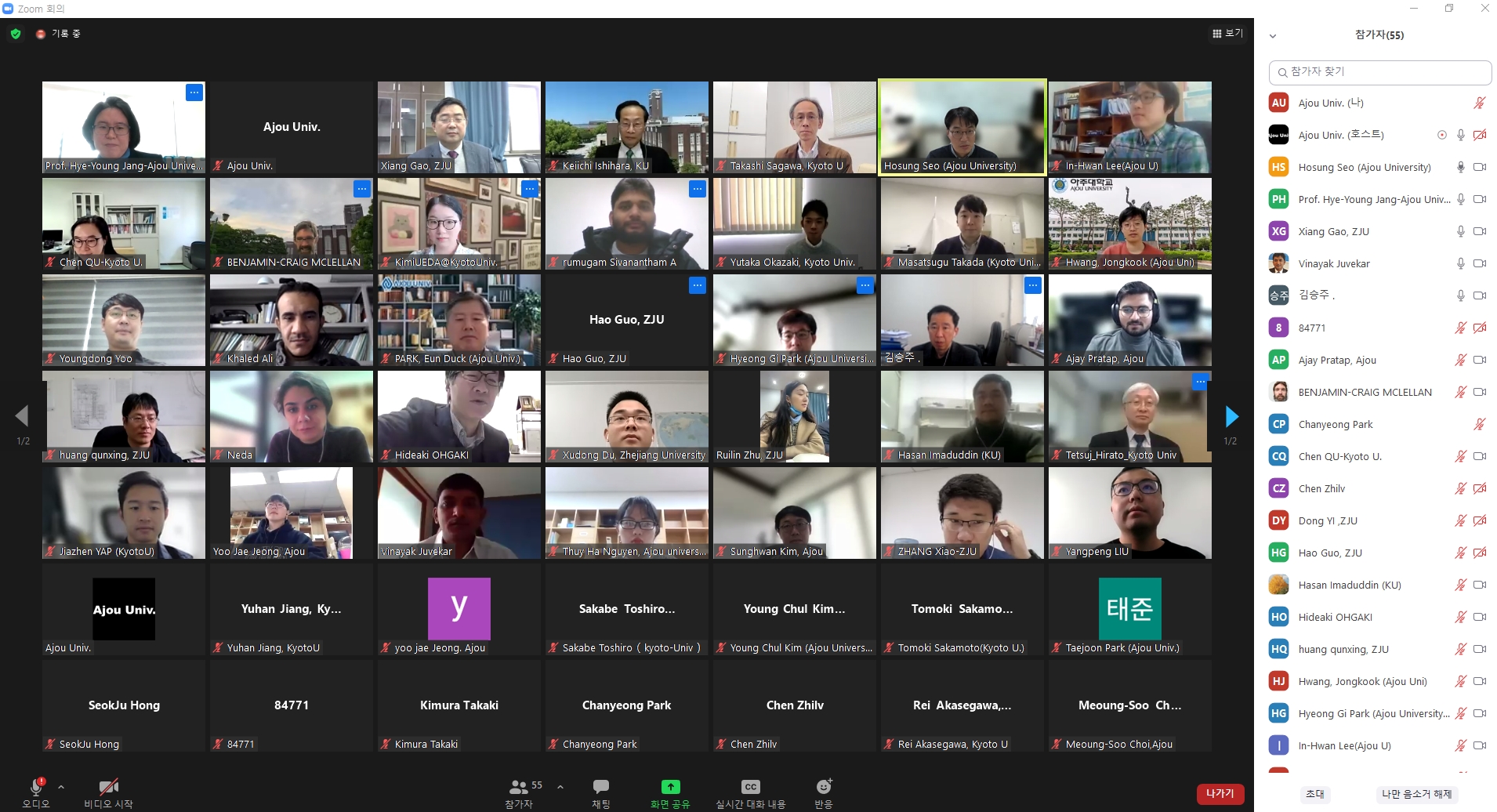Viewport: 1497px width, 812px height.
Task: Open the reactions smiley icon
Action: coord(824,786)
